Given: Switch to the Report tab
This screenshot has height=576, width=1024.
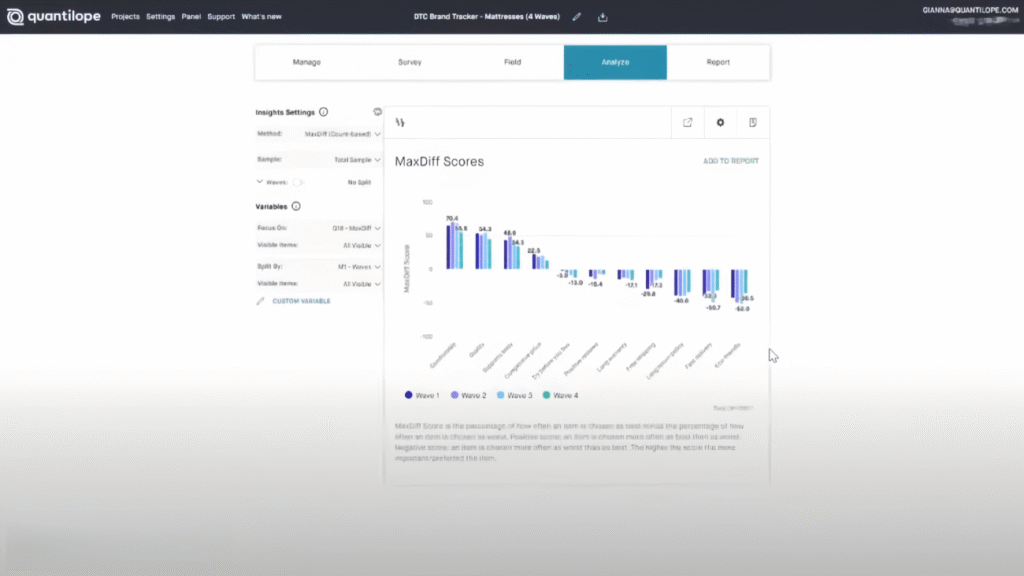Looking at the screenshot, I should pos(718,62).
